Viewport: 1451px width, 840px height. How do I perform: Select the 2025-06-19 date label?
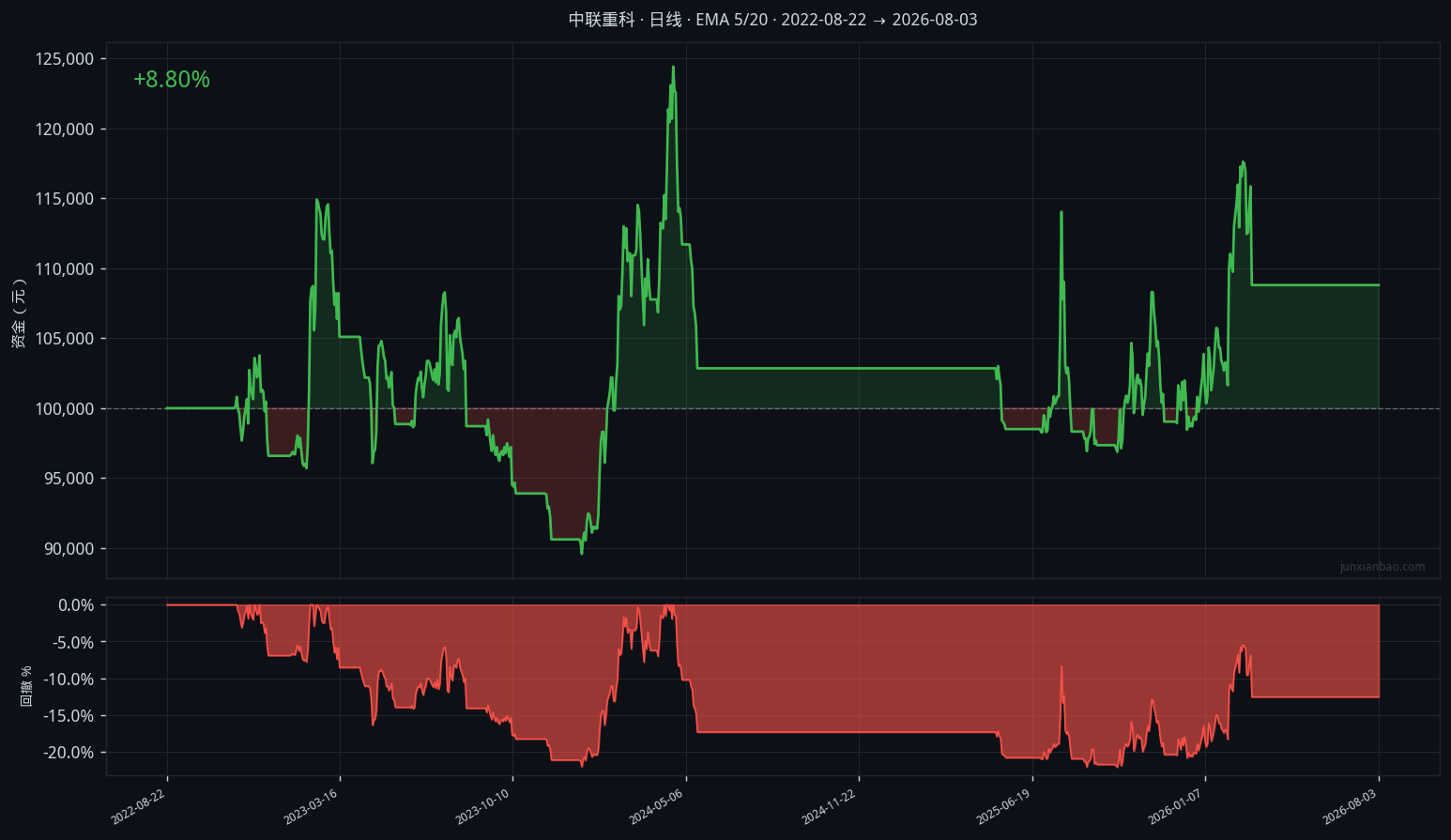1002,806
